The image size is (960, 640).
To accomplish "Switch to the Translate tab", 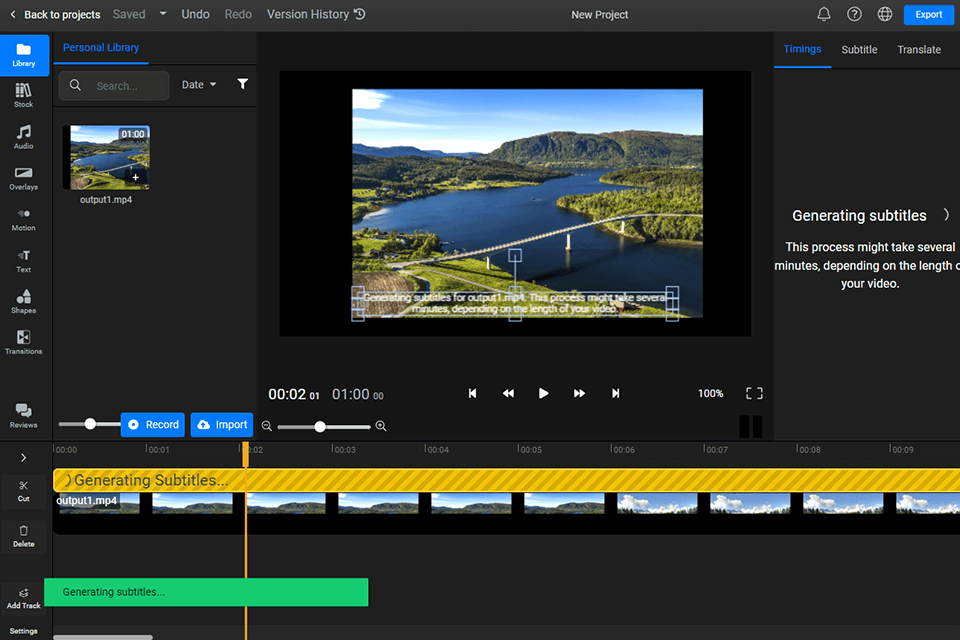I will 918,49.
